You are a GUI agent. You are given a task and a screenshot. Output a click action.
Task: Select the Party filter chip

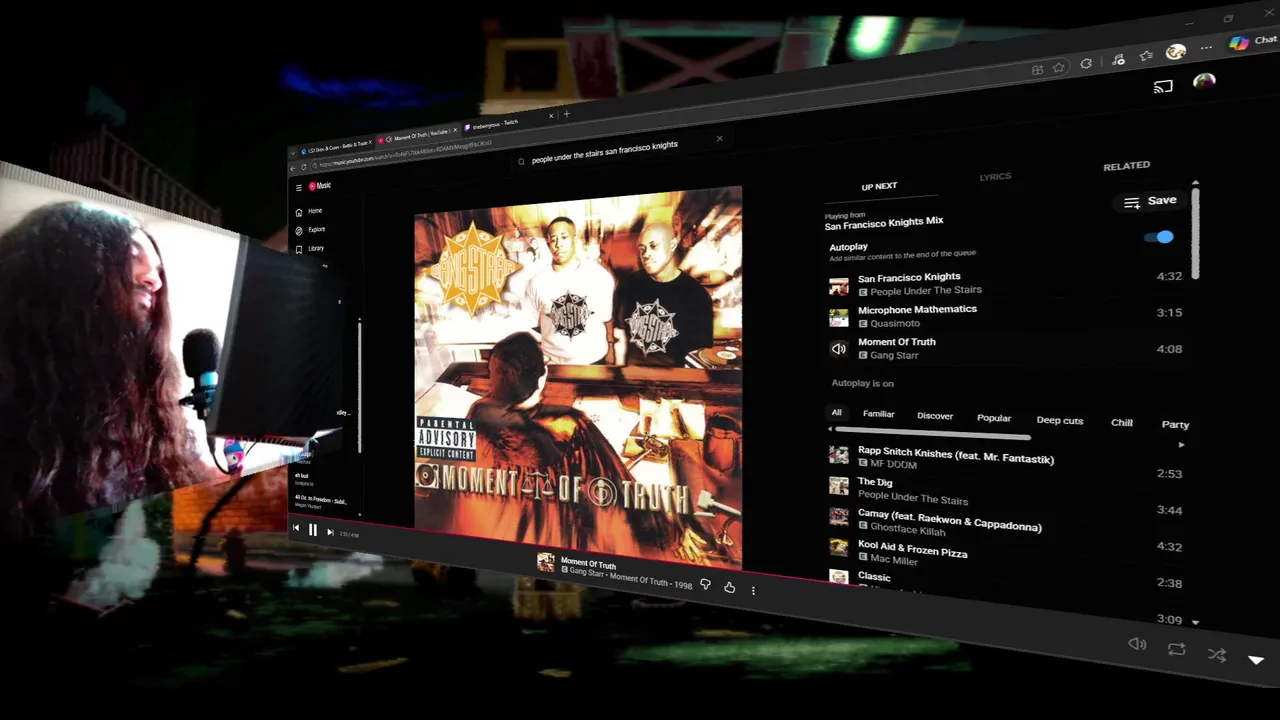[x=1176, y=425]
